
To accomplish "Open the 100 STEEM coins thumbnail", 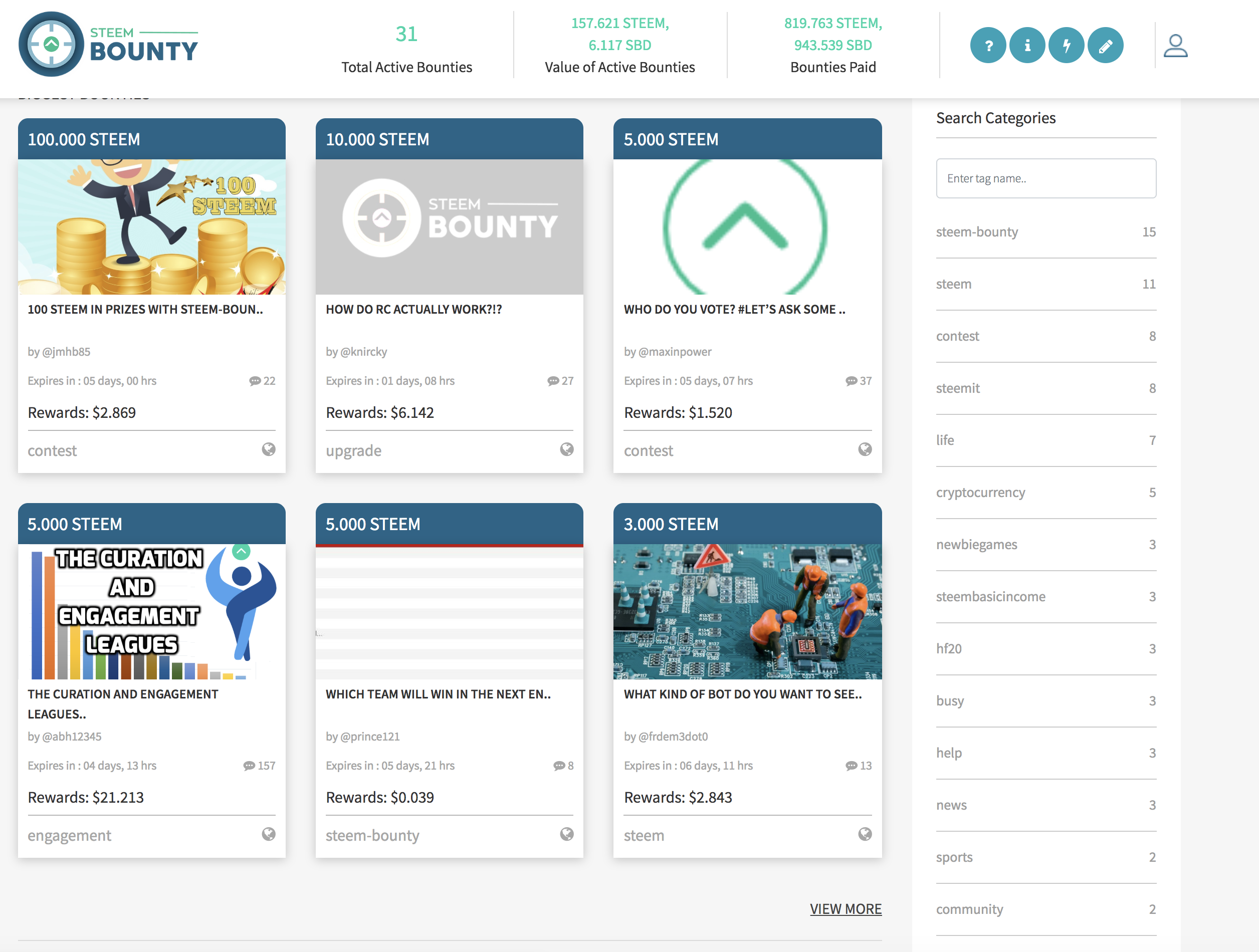I will point(152,226).
